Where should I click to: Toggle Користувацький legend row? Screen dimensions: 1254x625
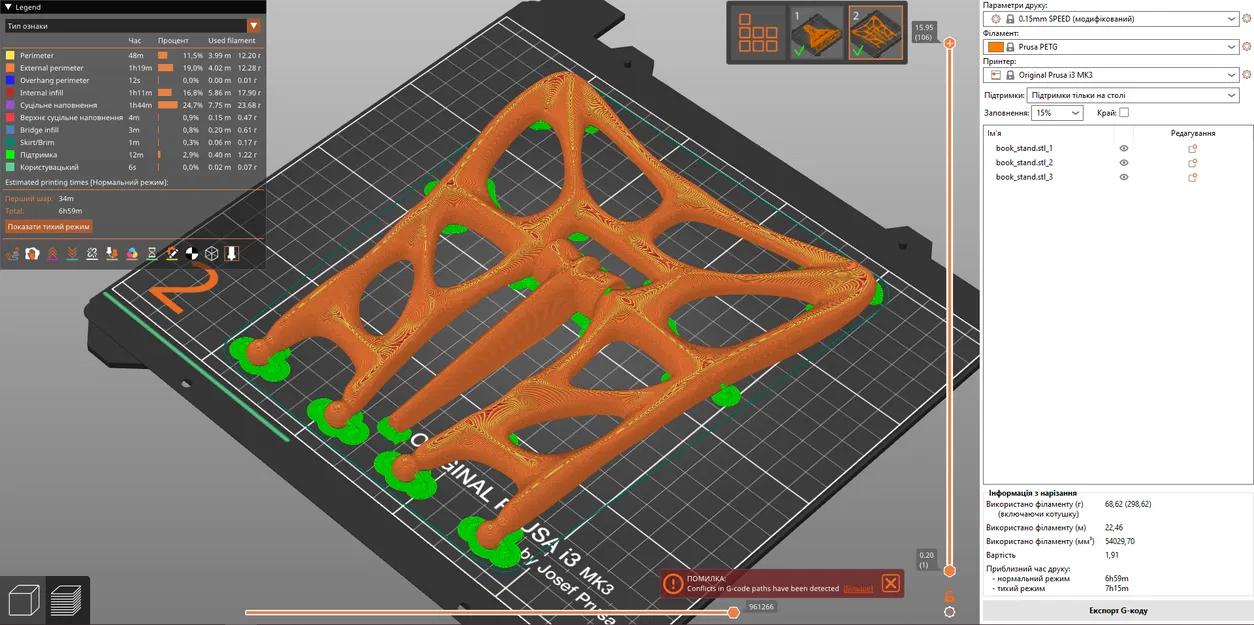133,167
